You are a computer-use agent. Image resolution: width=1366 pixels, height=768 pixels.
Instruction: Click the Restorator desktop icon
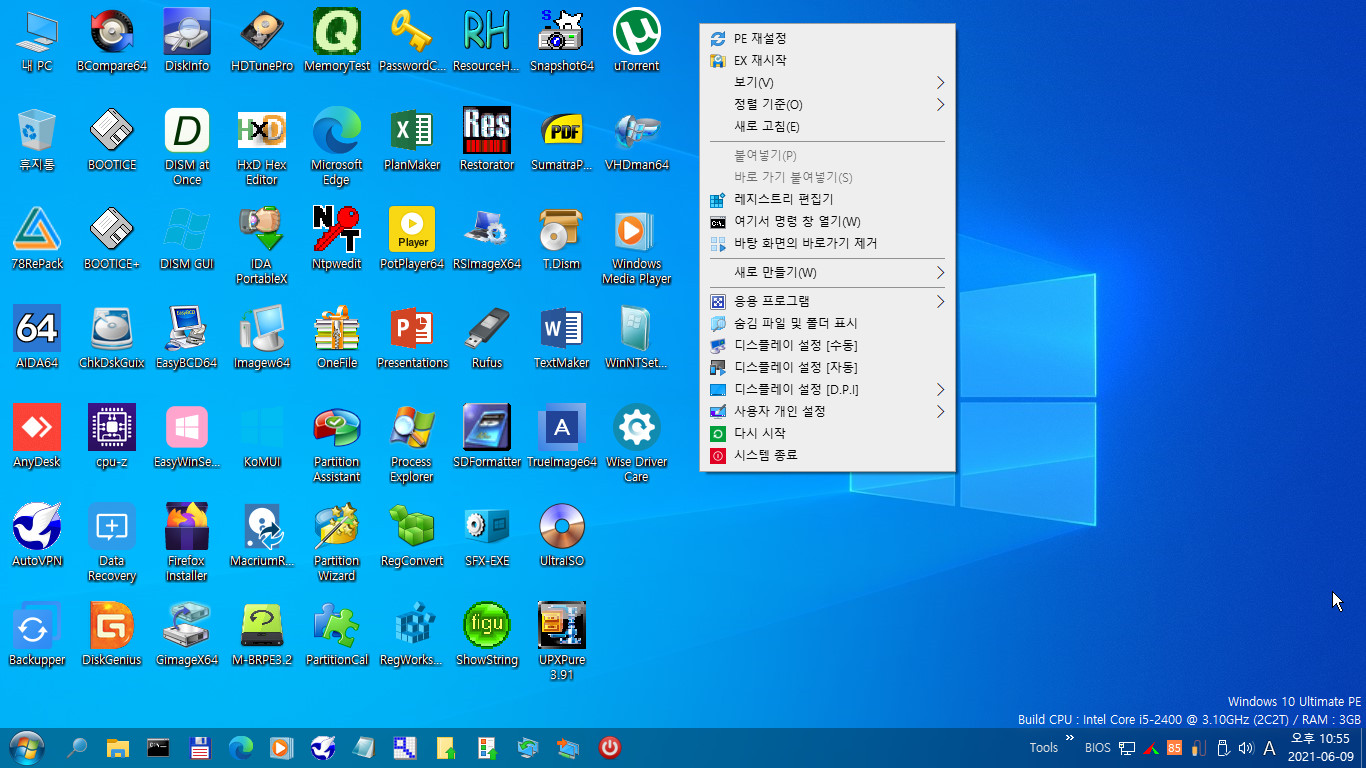(487, 140)
